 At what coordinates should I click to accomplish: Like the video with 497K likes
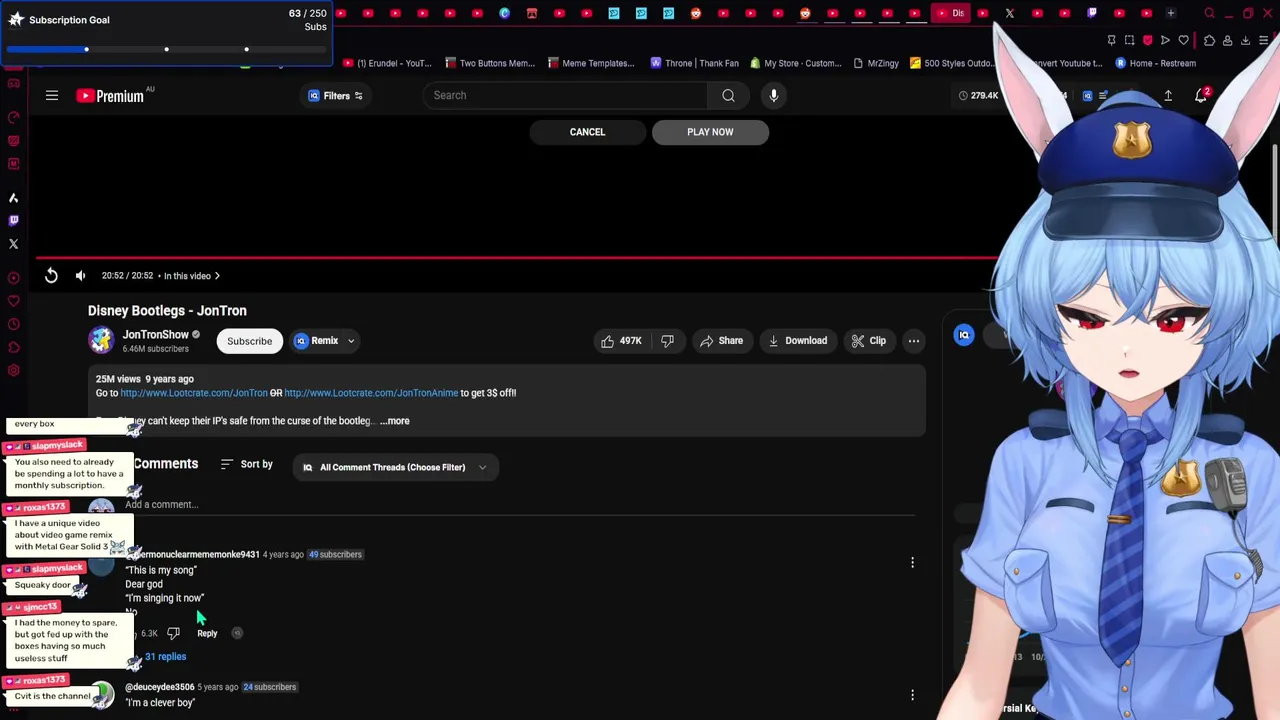click(x=621, y=341)
